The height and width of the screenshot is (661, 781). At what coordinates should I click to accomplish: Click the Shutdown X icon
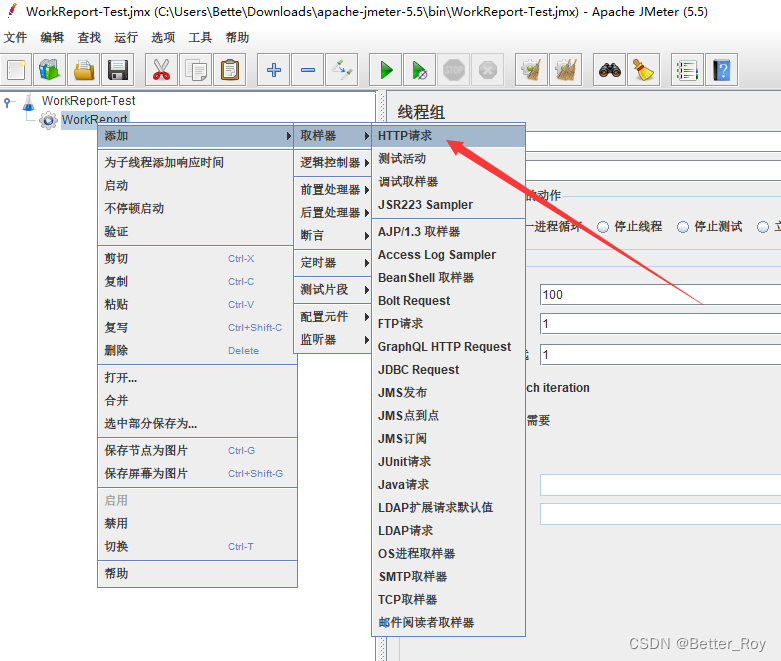coord(488,70)
